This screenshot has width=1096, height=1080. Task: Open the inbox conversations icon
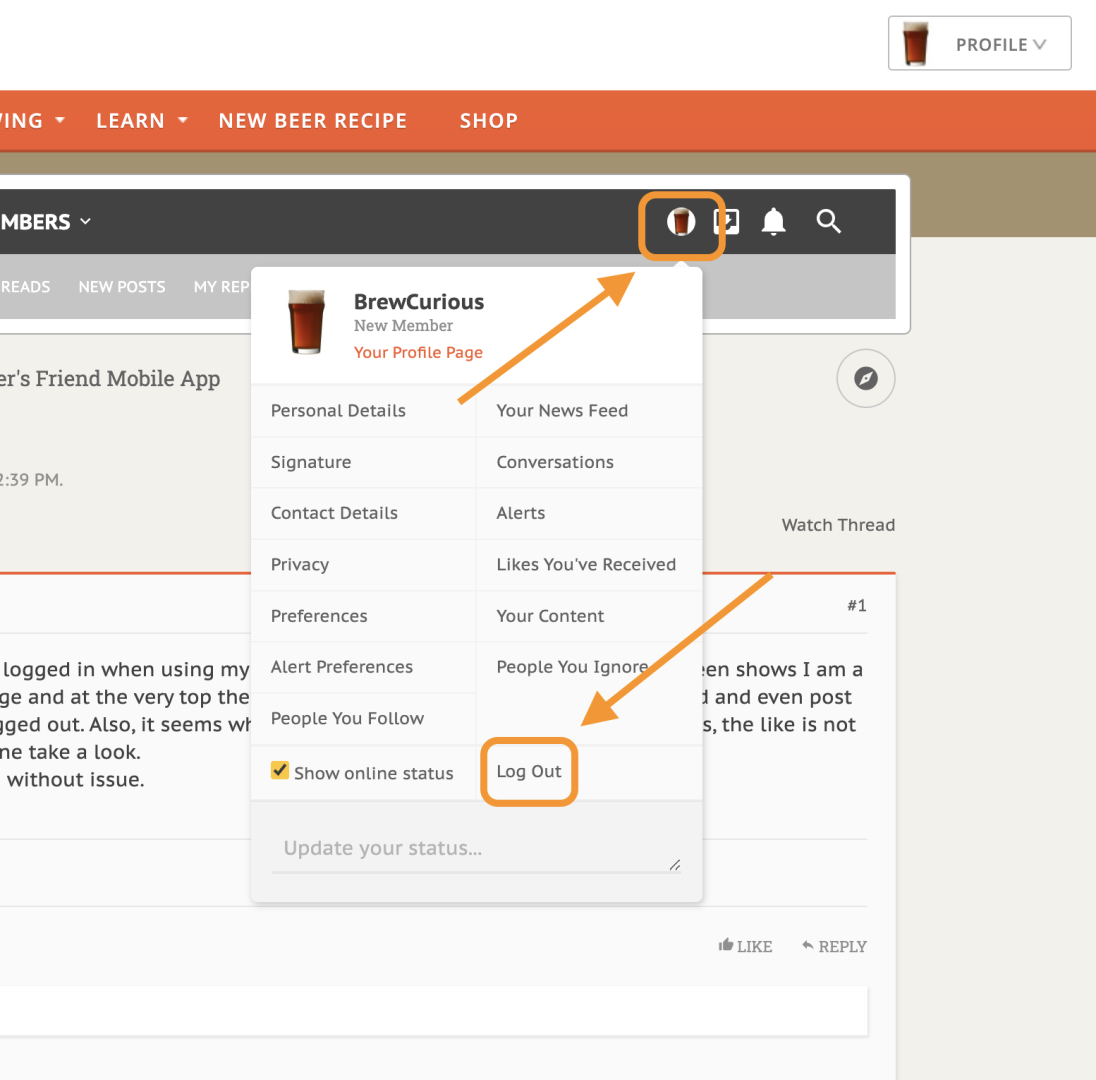tap(727, 222)
